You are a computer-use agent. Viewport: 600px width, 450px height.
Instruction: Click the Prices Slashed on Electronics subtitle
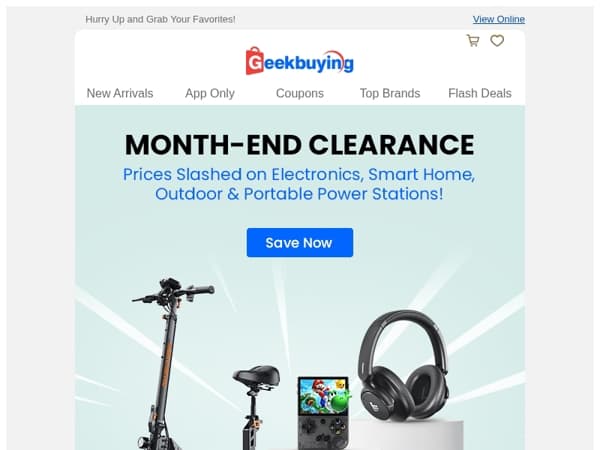pyautogui.click(x=299, y=184)
